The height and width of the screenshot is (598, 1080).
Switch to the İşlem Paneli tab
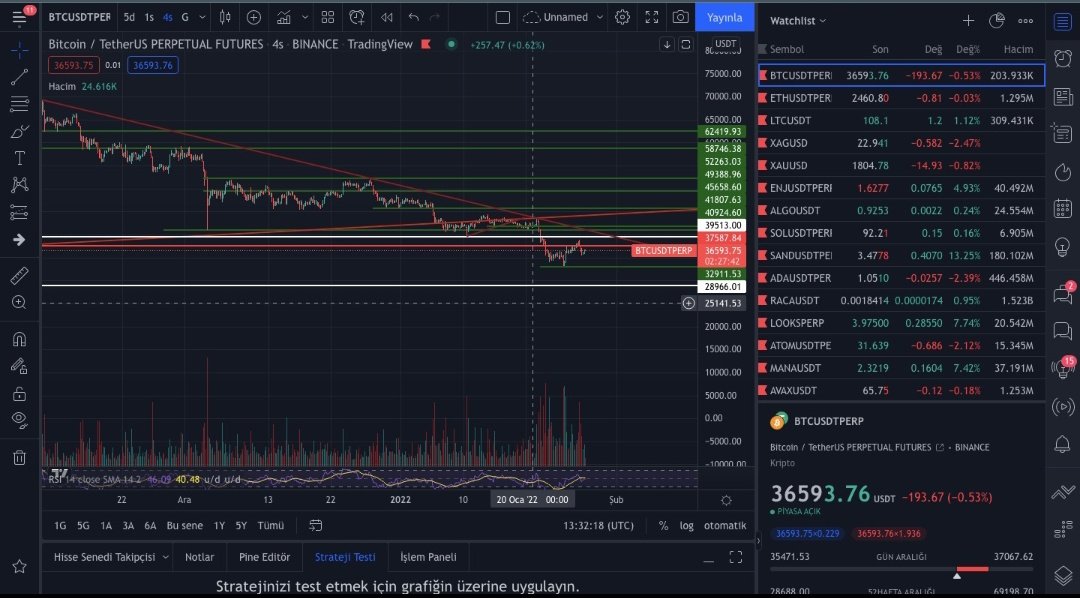[x=428, y=557]
